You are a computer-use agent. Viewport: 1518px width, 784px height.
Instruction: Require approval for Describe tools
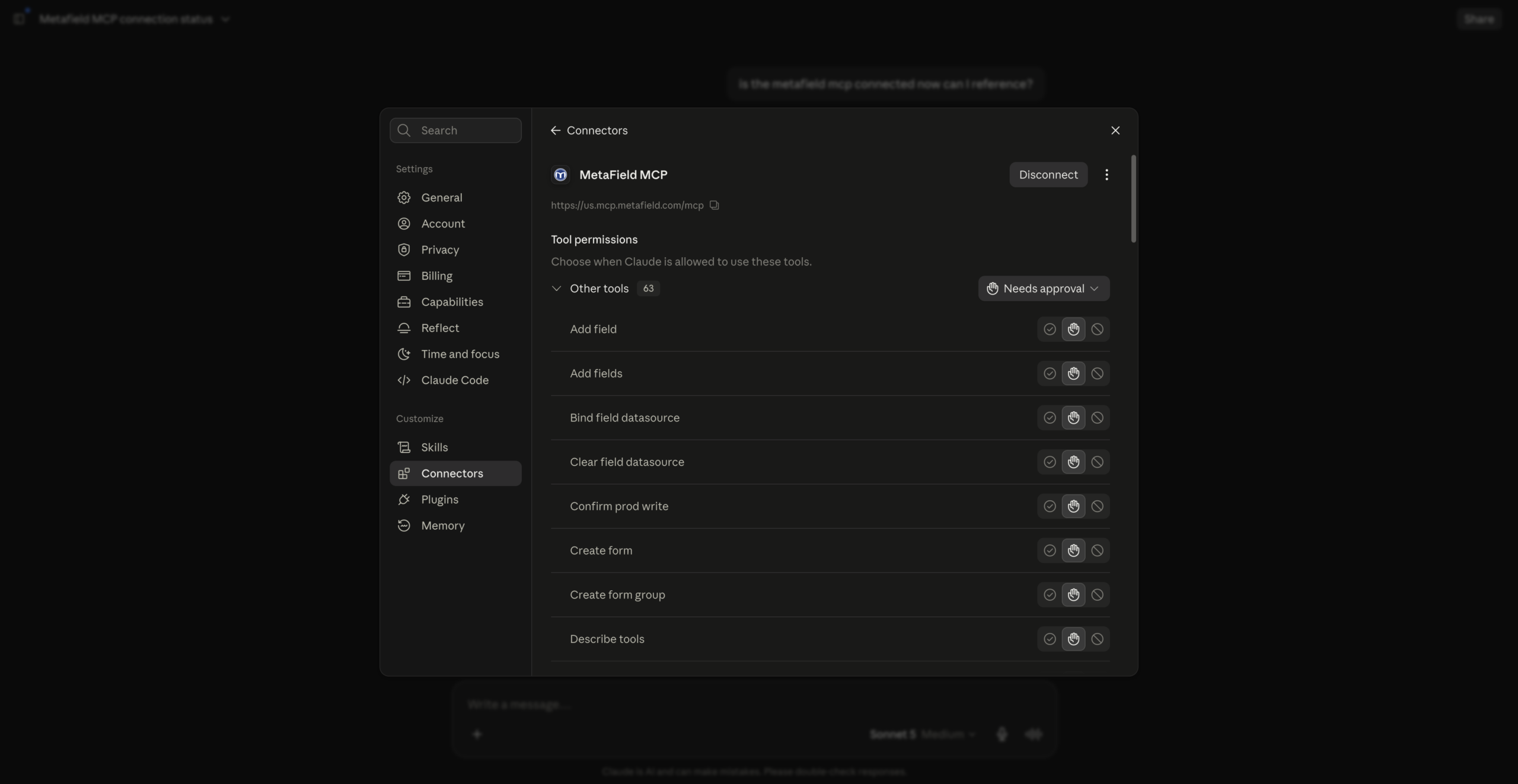pyautogui.click(x=1073, y=639)
